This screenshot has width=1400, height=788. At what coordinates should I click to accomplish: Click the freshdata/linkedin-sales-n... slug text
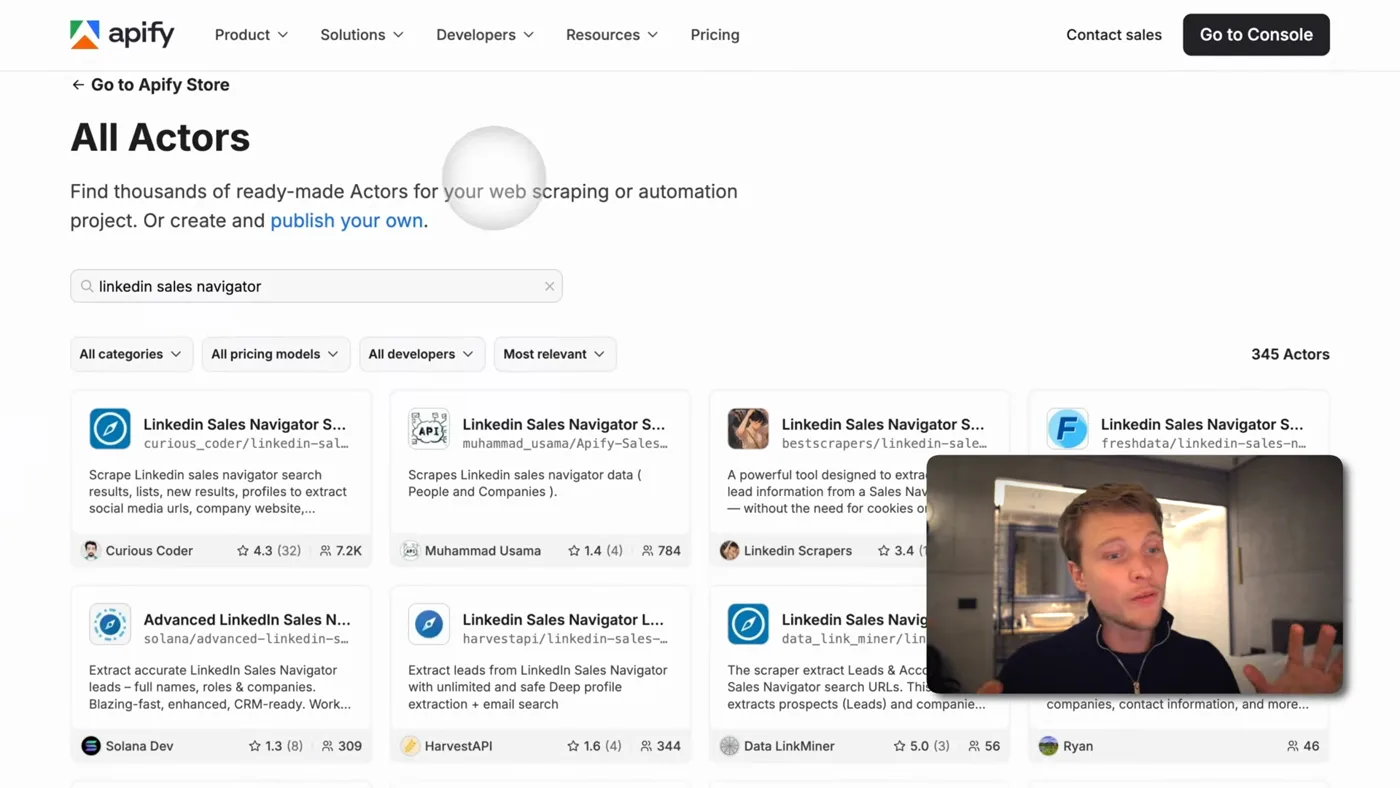tap(1203, 443)
